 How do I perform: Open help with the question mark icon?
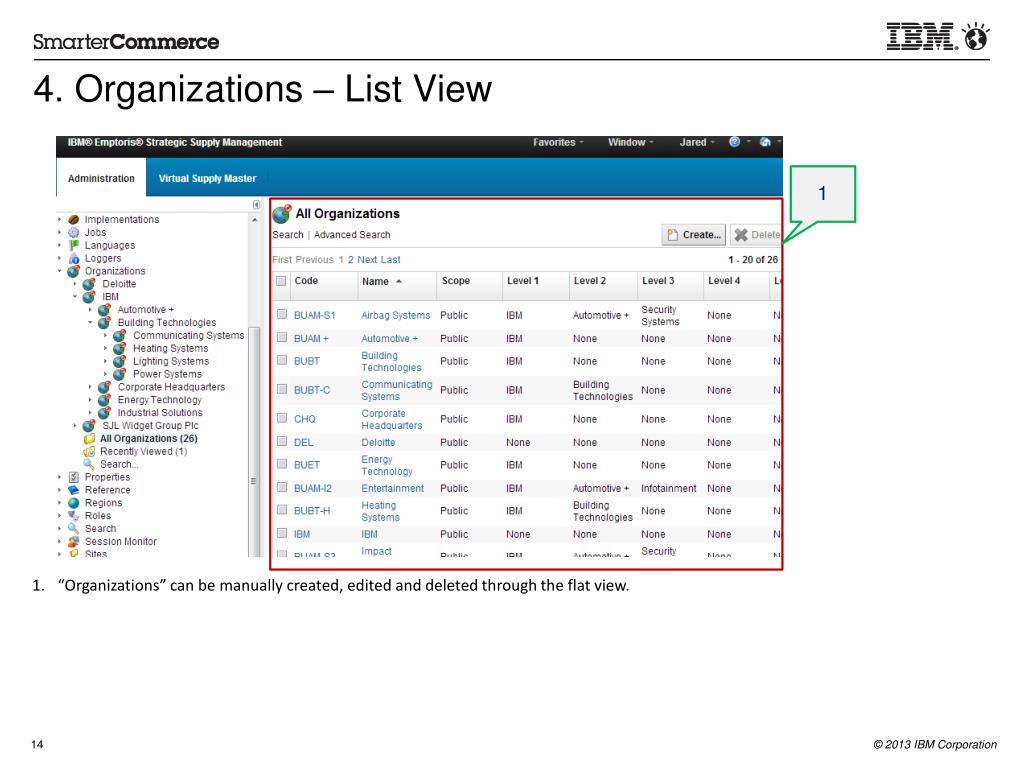click(x=735, y=142)
